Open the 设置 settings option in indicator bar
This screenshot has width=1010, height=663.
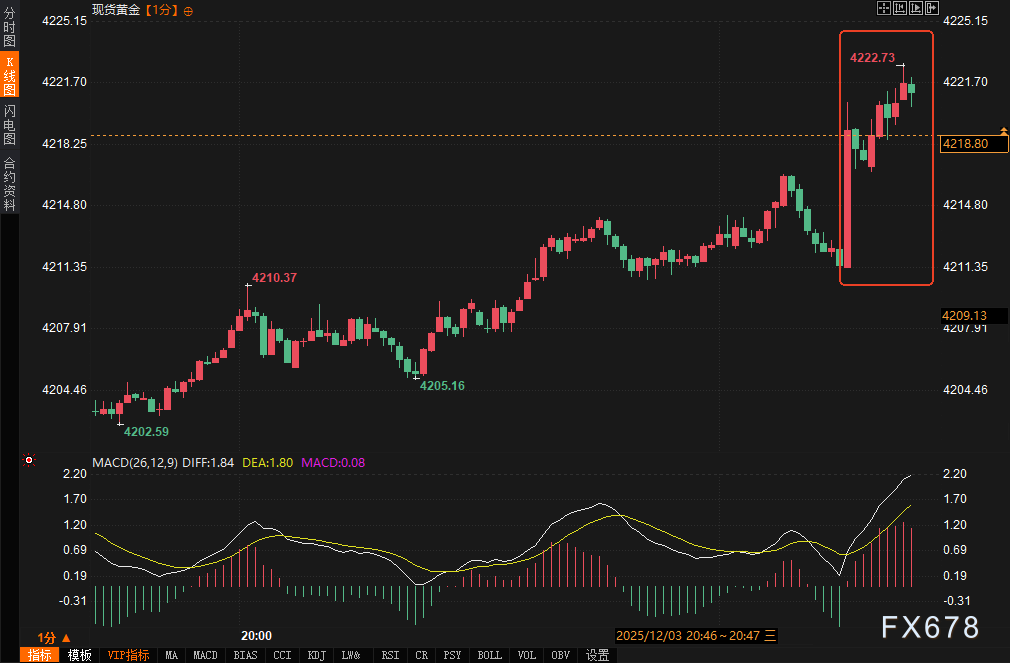click(x=598, y=655)
